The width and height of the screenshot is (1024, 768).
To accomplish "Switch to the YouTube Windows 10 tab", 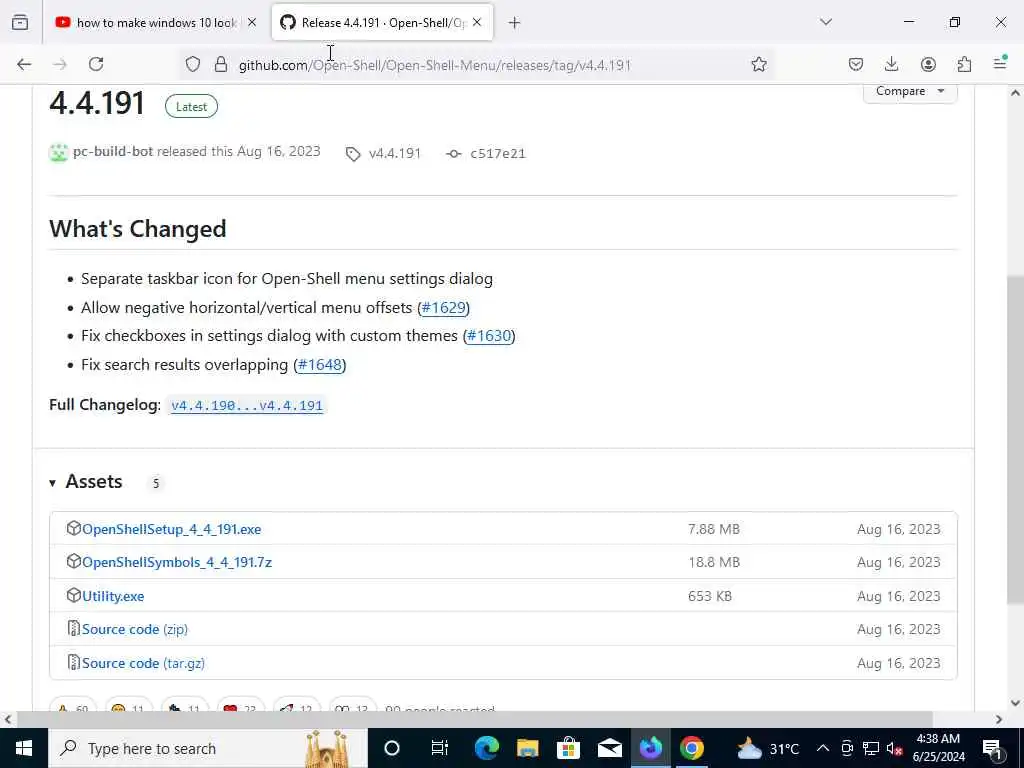I will 157,23.
